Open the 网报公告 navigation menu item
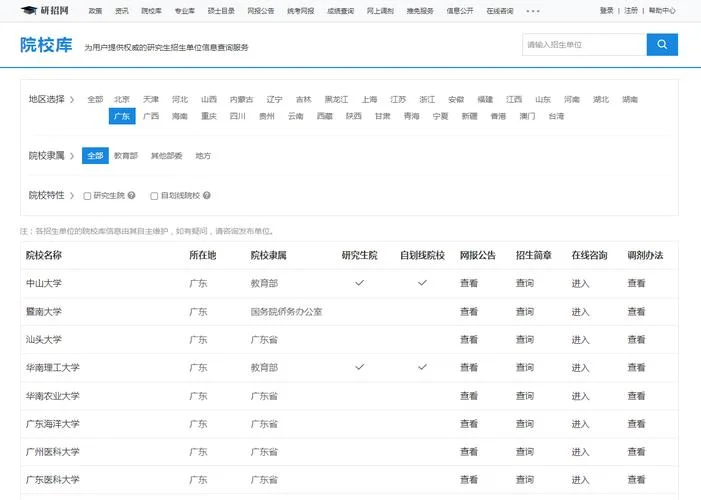 point(261,11)
